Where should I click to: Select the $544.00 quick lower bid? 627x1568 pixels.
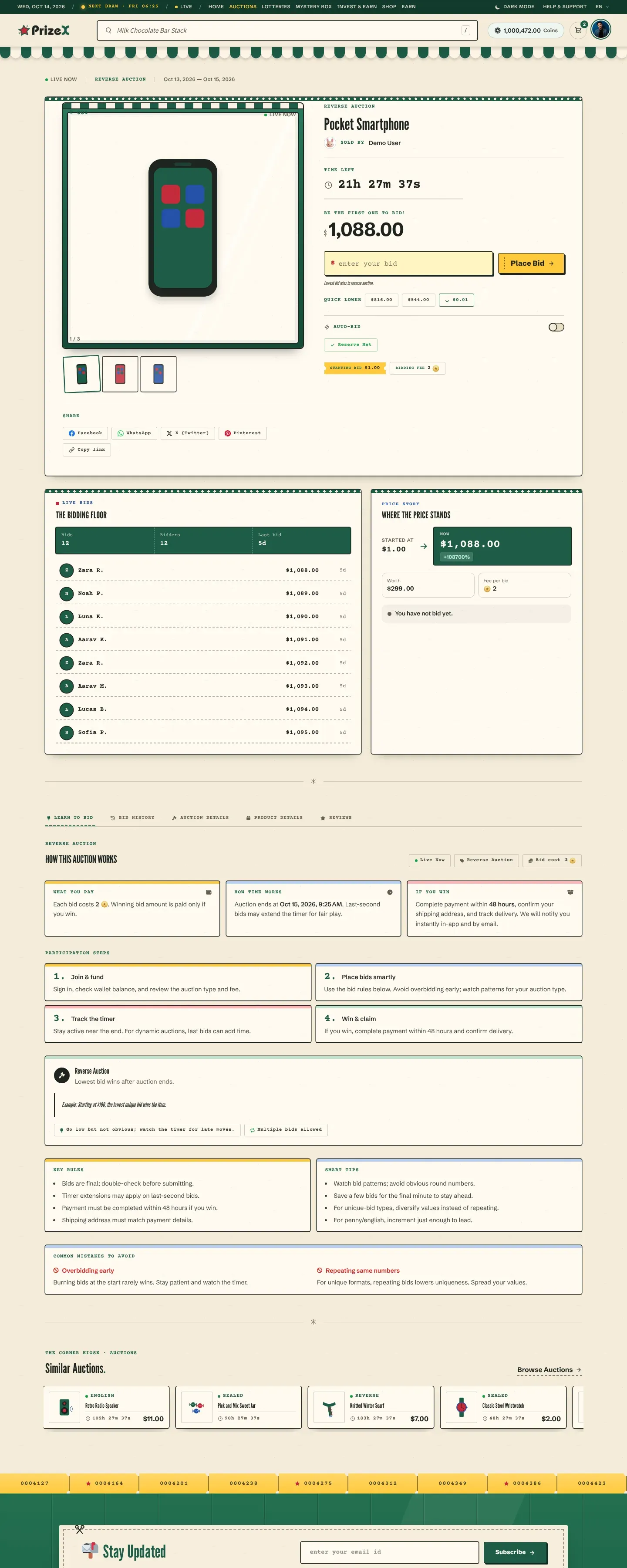418,300
